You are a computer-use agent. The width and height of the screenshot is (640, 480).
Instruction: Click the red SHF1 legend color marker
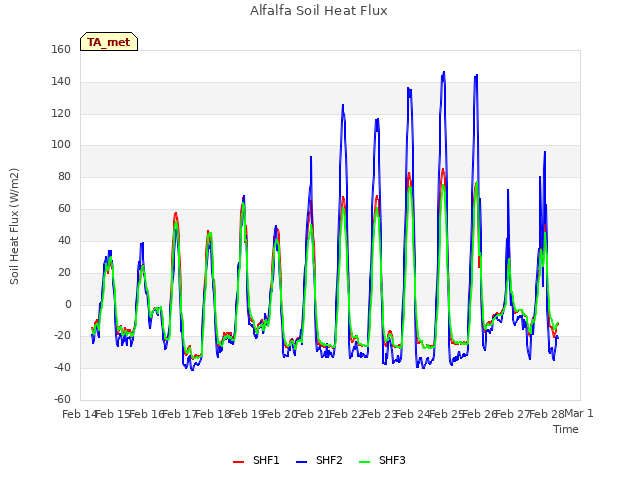coord(238,462)
